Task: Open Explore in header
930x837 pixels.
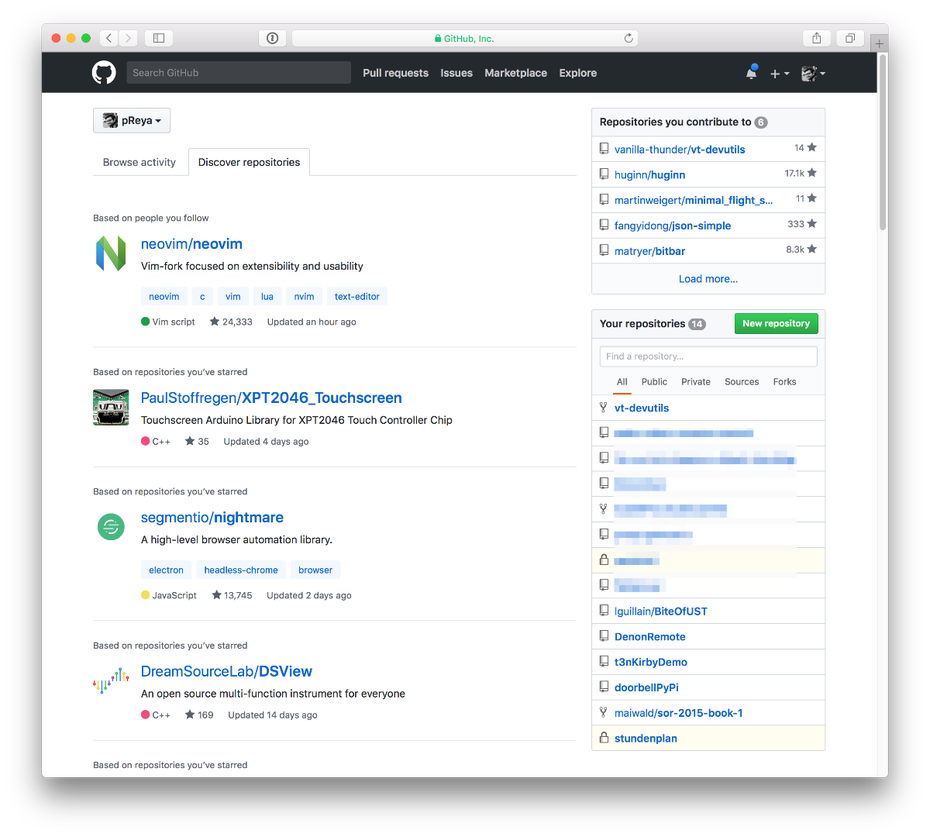Action: [x=578, y=73]
